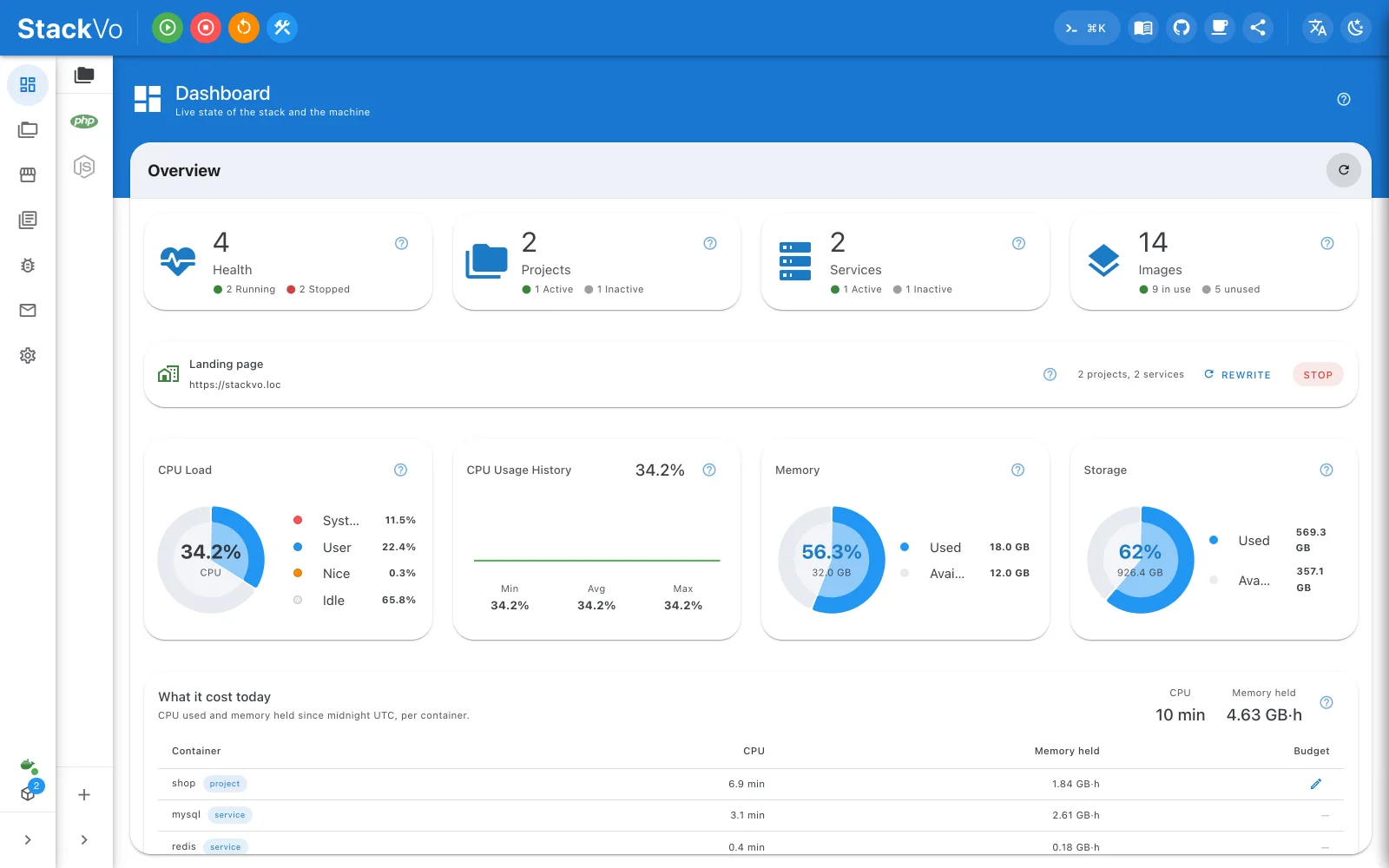The image size is (1389, 868).
Task: Toggle dark mode with moon icon
Action: (x=1356, y=28)
